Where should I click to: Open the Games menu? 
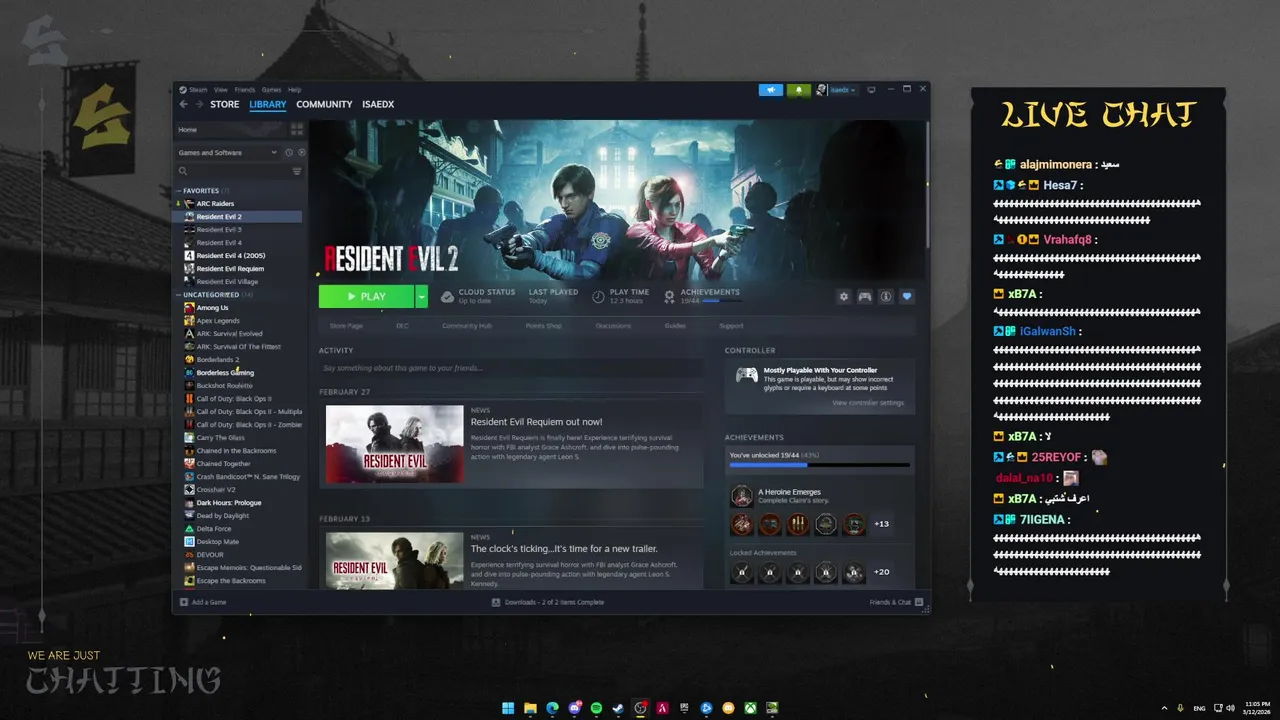pyautogui.click(x=272, y=90)
